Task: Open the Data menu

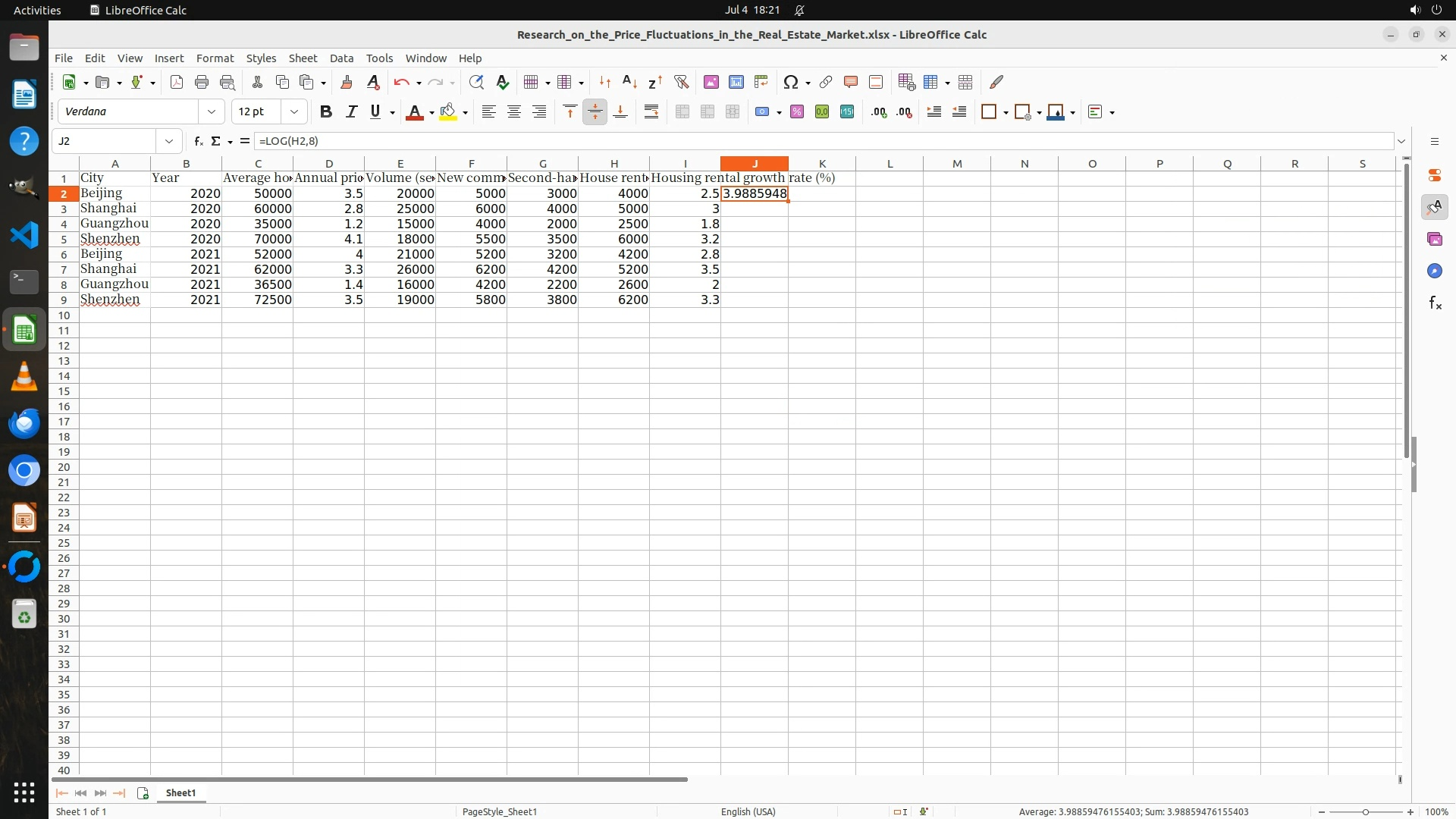Action: tap(341, 58)
